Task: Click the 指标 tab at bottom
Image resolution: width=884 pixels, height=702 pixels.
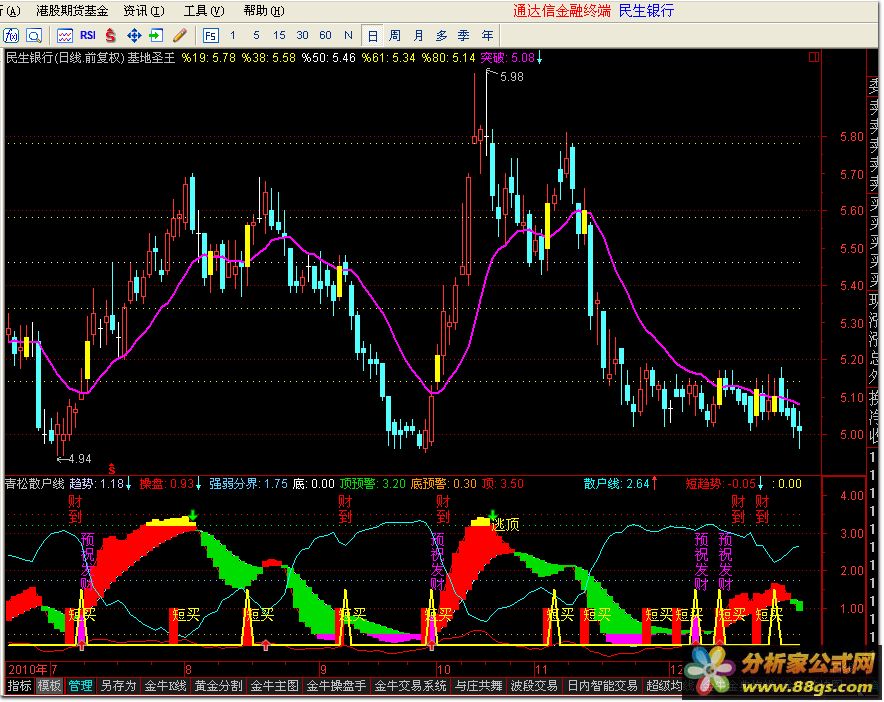Action: (20, 686)
